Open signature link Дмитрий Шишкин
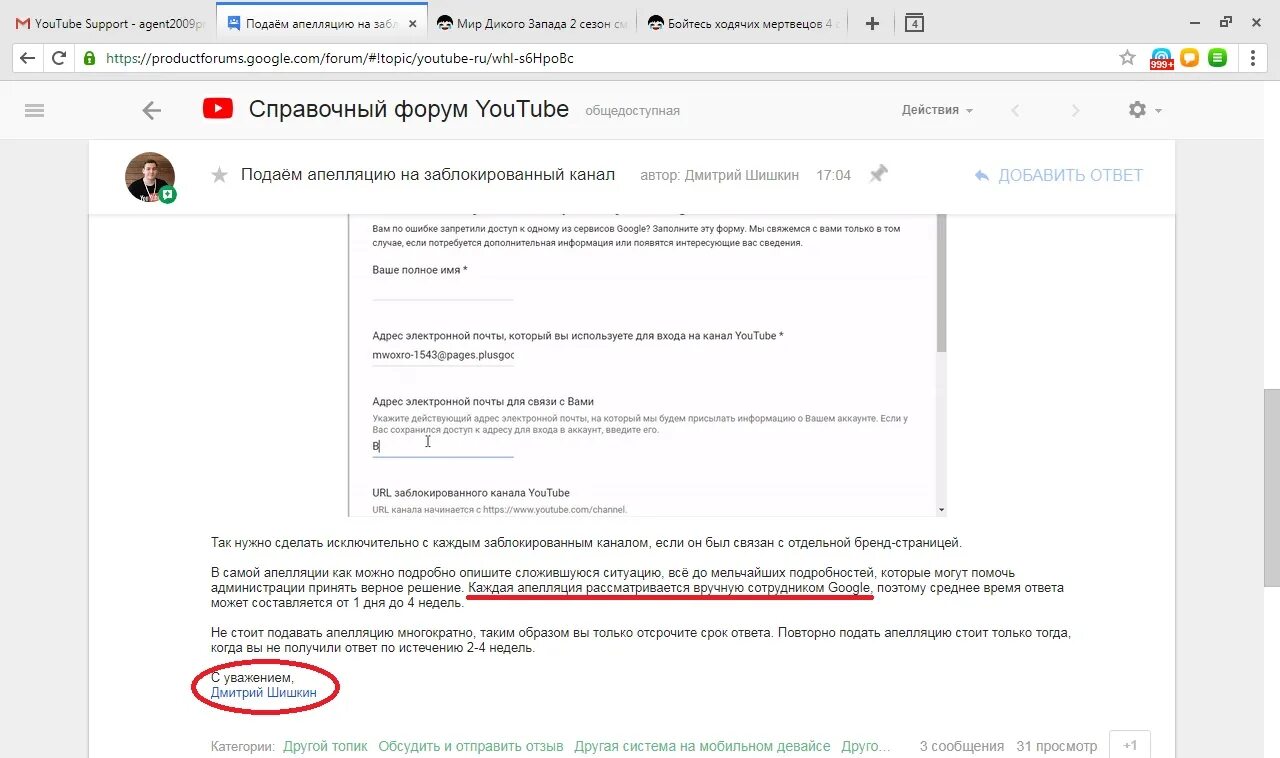 [264, 692]
